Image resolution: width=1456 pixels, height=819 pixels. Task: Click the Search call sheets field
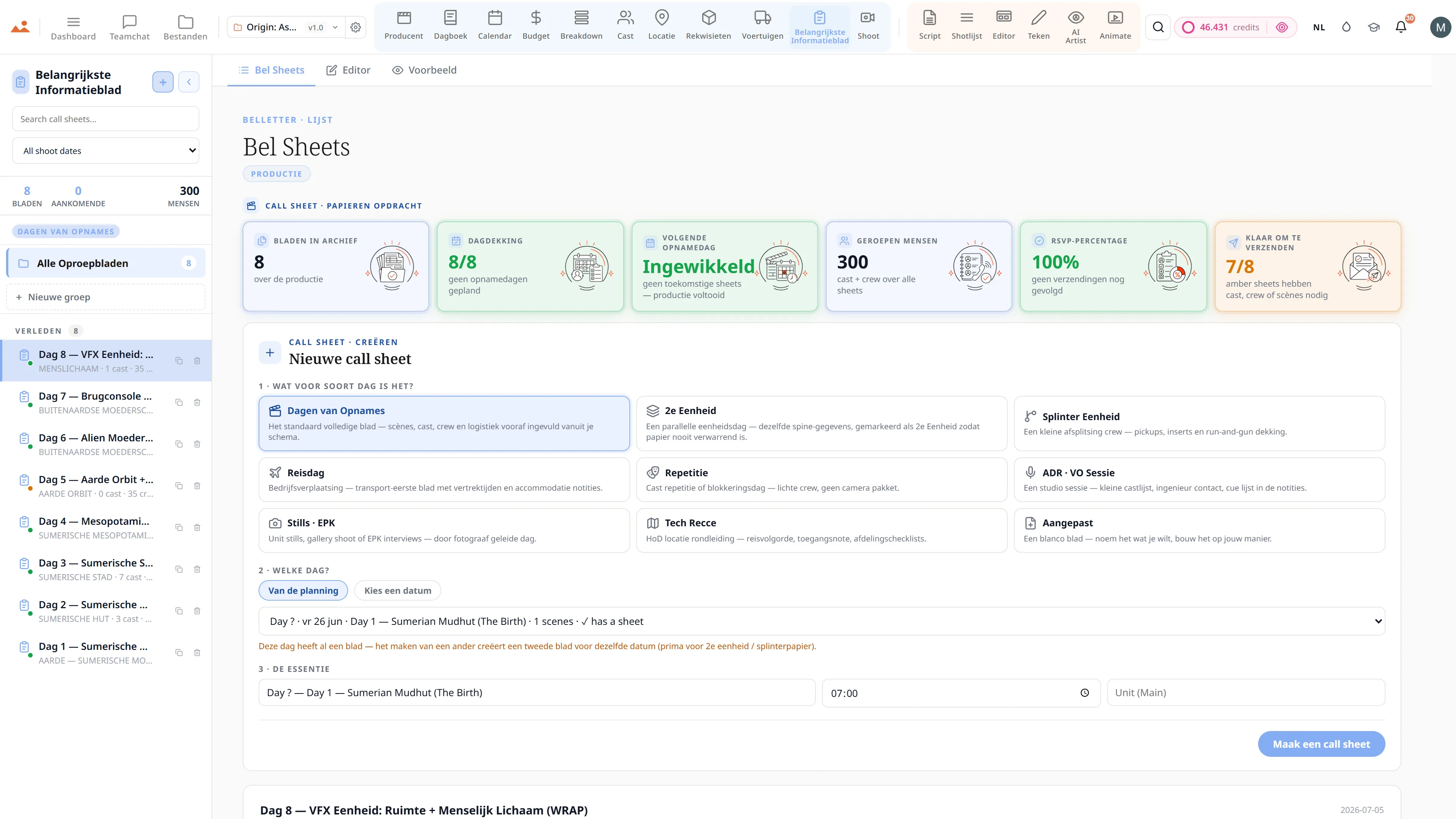pos(106,119)
